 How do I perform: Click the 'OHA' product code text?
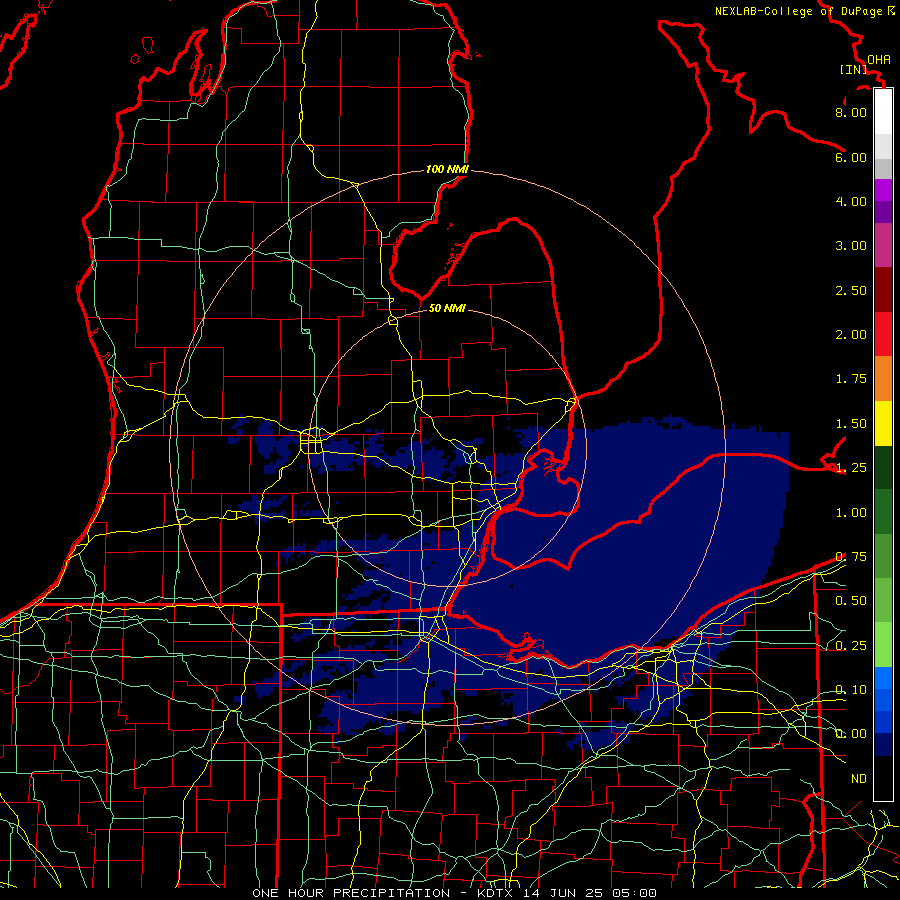tap(879, 60)
